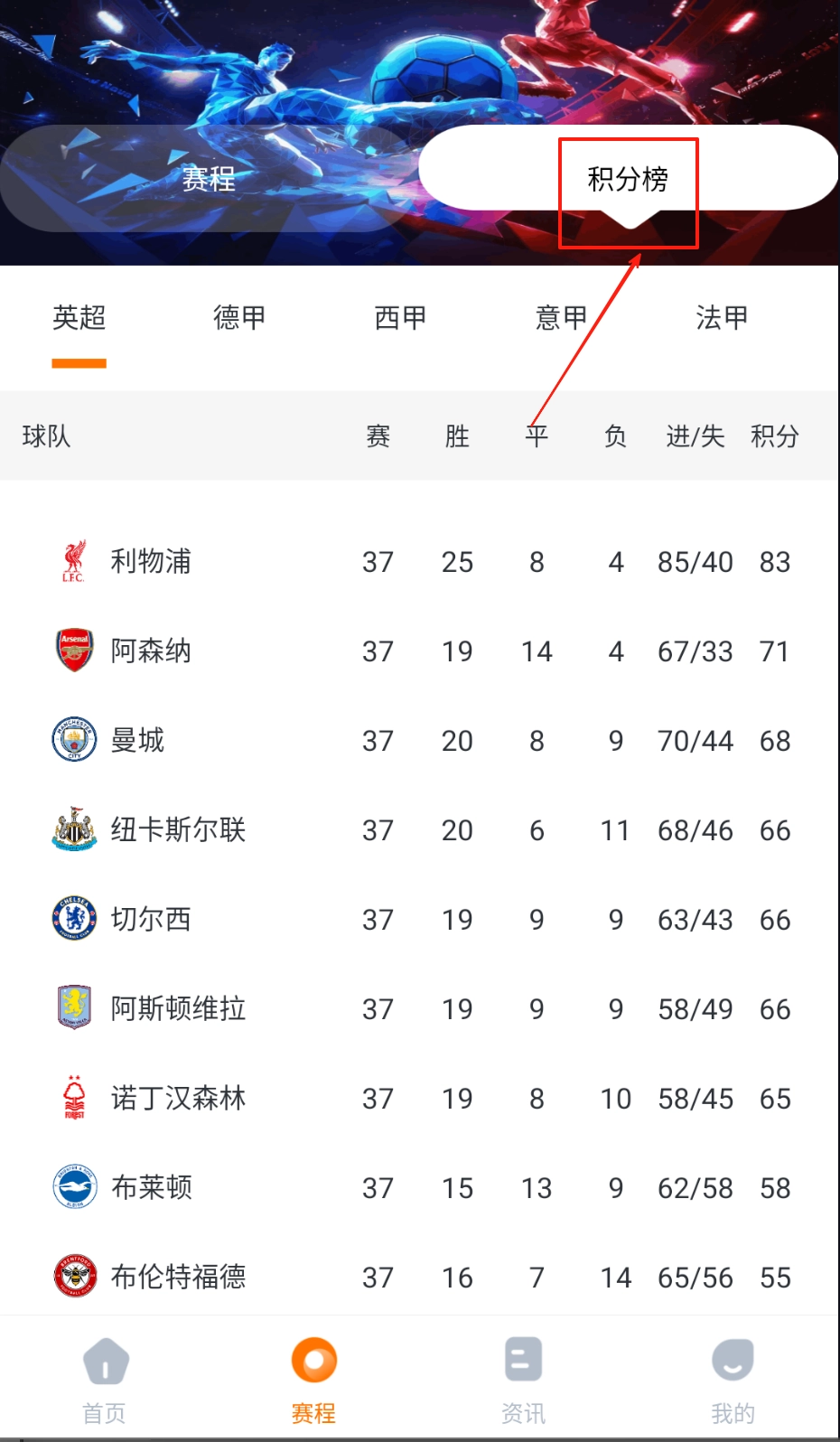Tap the Chelsea club crest

coord(74,919)
